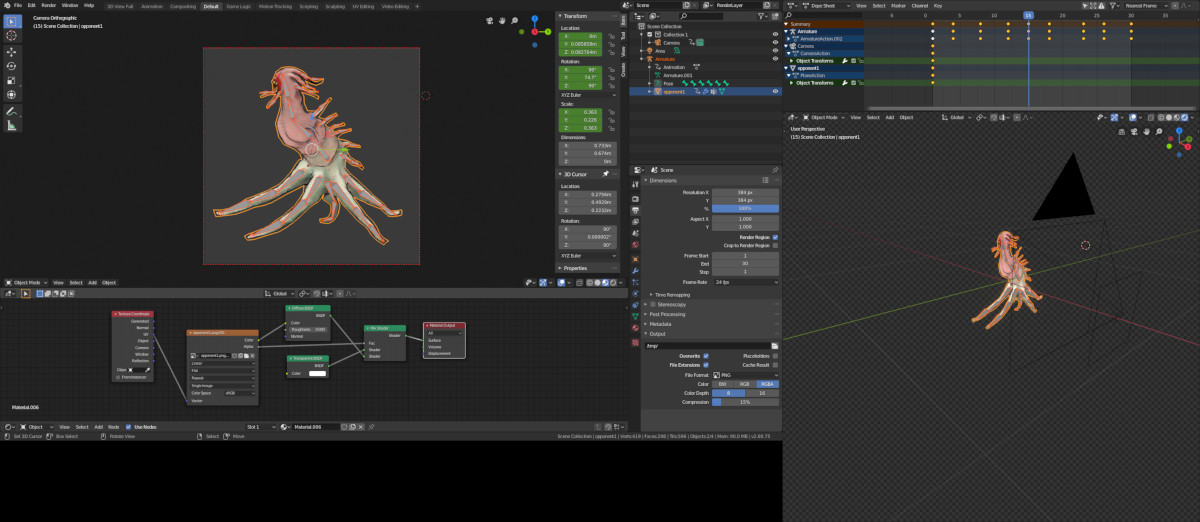Screen dimensions: 1200x522
Task: Switch to the Compositing workspace tab
Action: point(183,5)
